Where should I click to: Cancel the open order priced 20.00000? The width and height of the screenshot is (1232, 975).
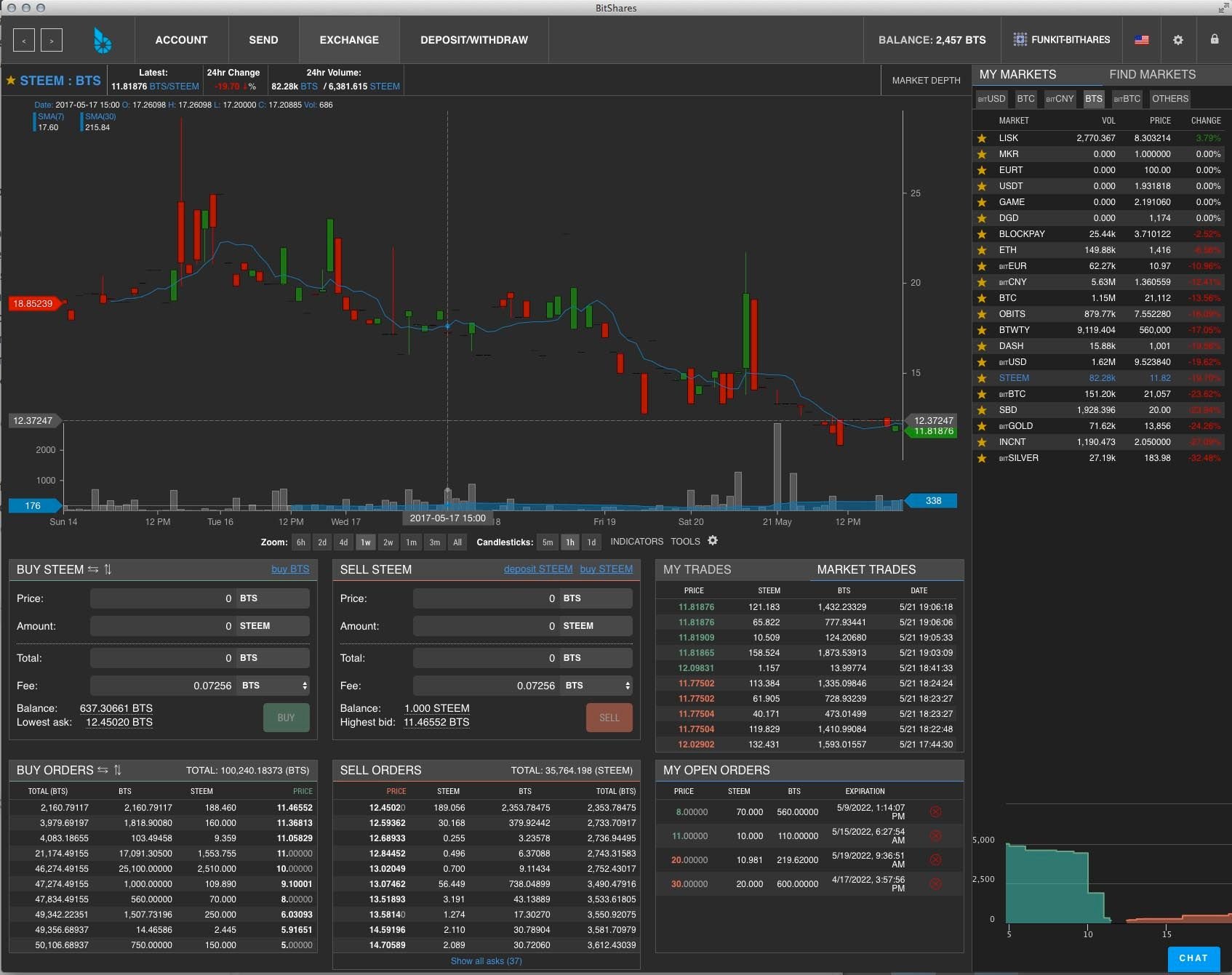pos(936,859)
